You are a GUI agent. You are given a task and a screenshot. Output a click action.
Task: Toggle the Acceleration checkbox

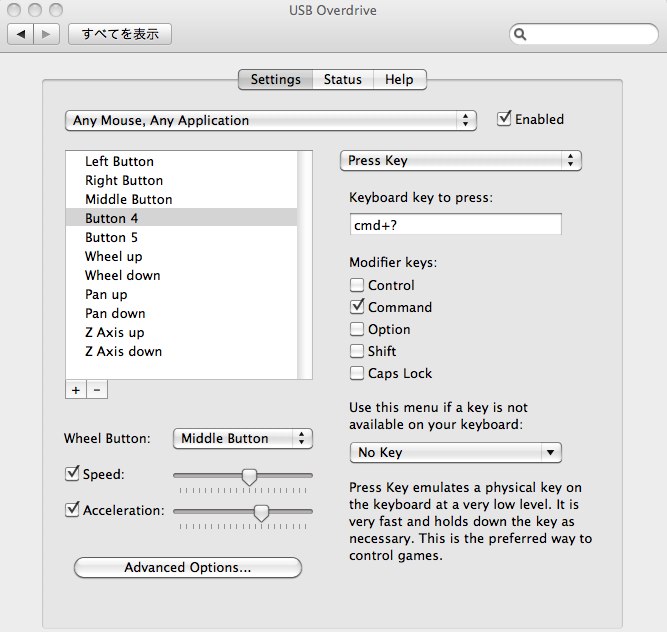coord(72,510)
